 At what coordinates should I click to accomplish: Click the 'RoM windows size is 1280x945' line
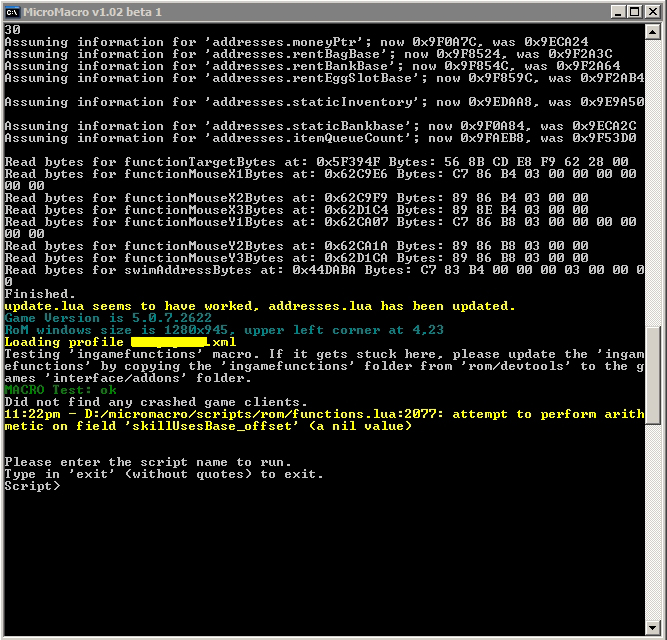224,330
